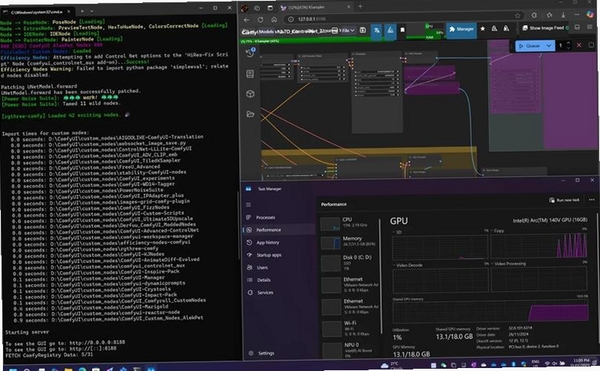Image resolution: width=600 pixels, height=371 pixels.
Task: Select Disk 0 (C: D:) performance item
Action: pyautogui.click(x=348, y=263)
